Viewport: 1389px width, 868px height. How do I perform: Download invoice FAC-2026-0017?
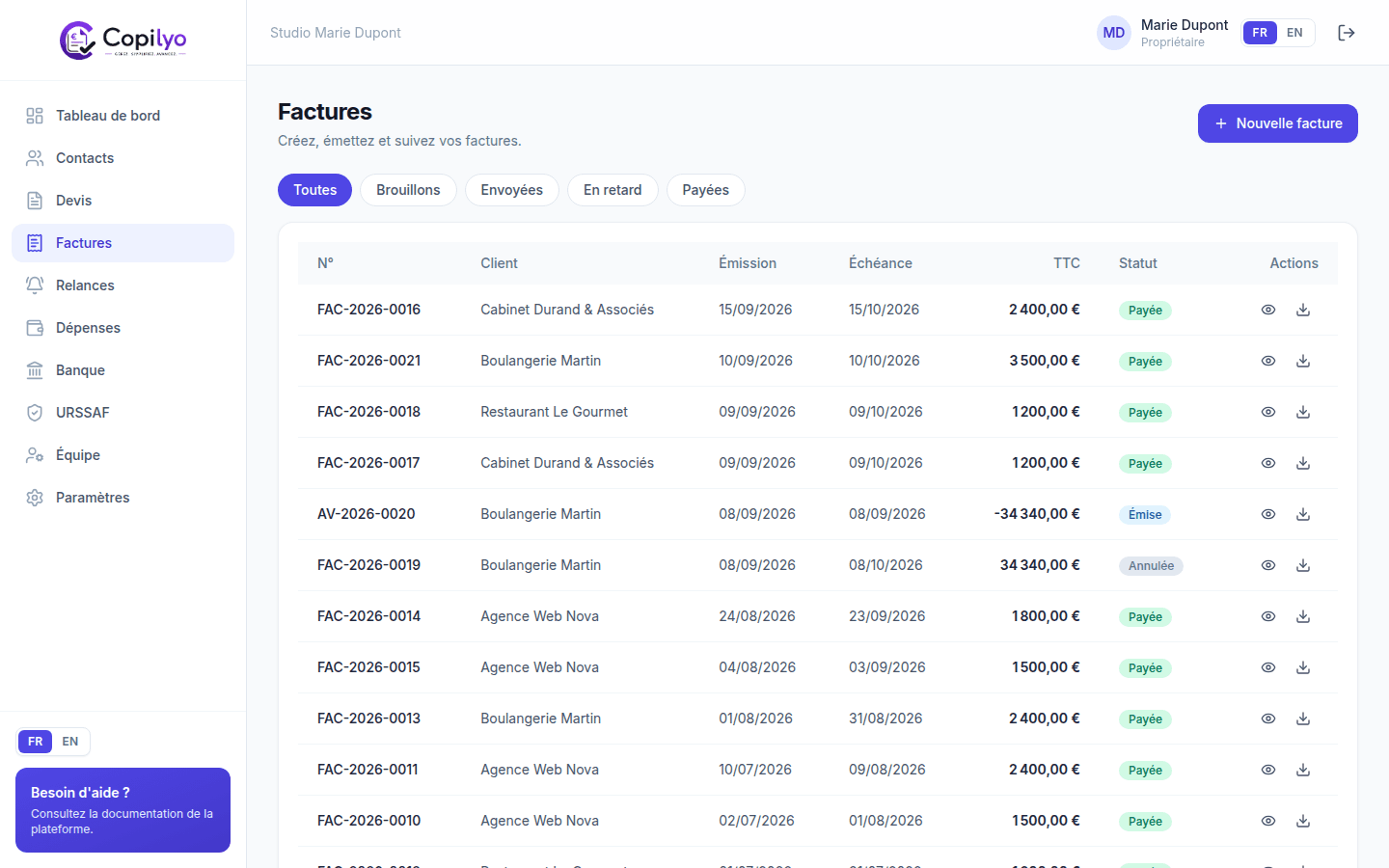pyautogui.click(x=1303, y=463)
